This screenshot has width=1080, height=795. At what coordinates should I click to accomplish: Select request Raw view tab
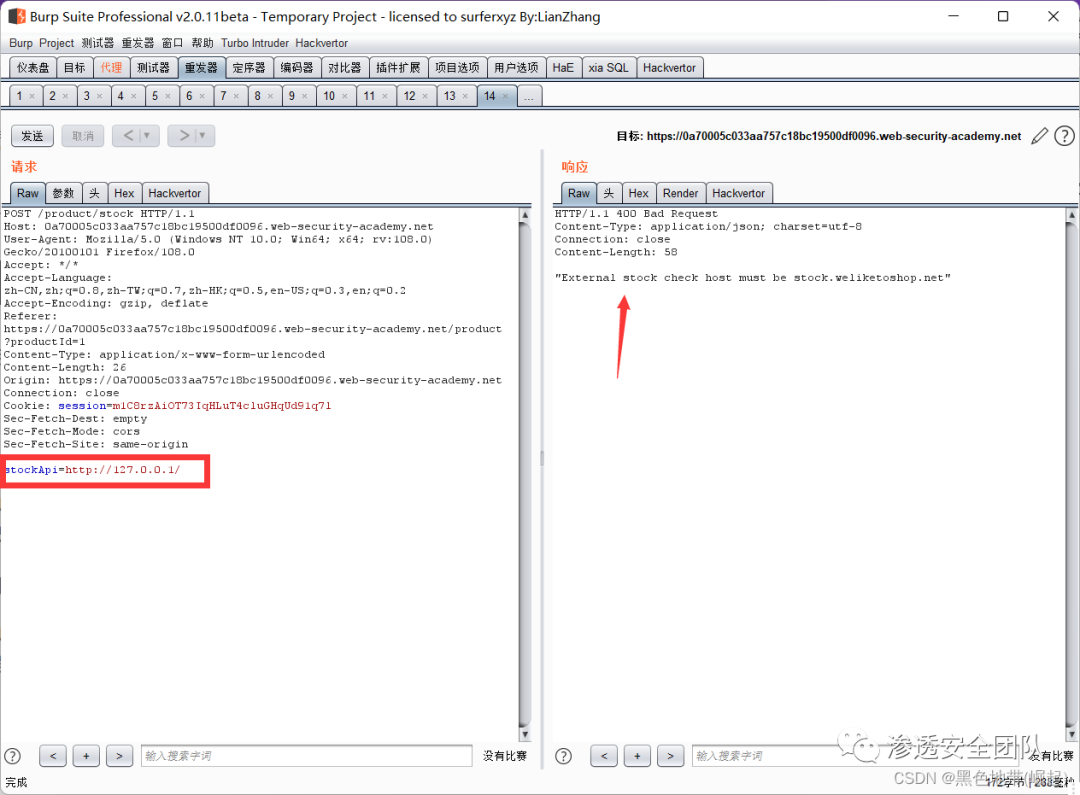click(28, 194)
